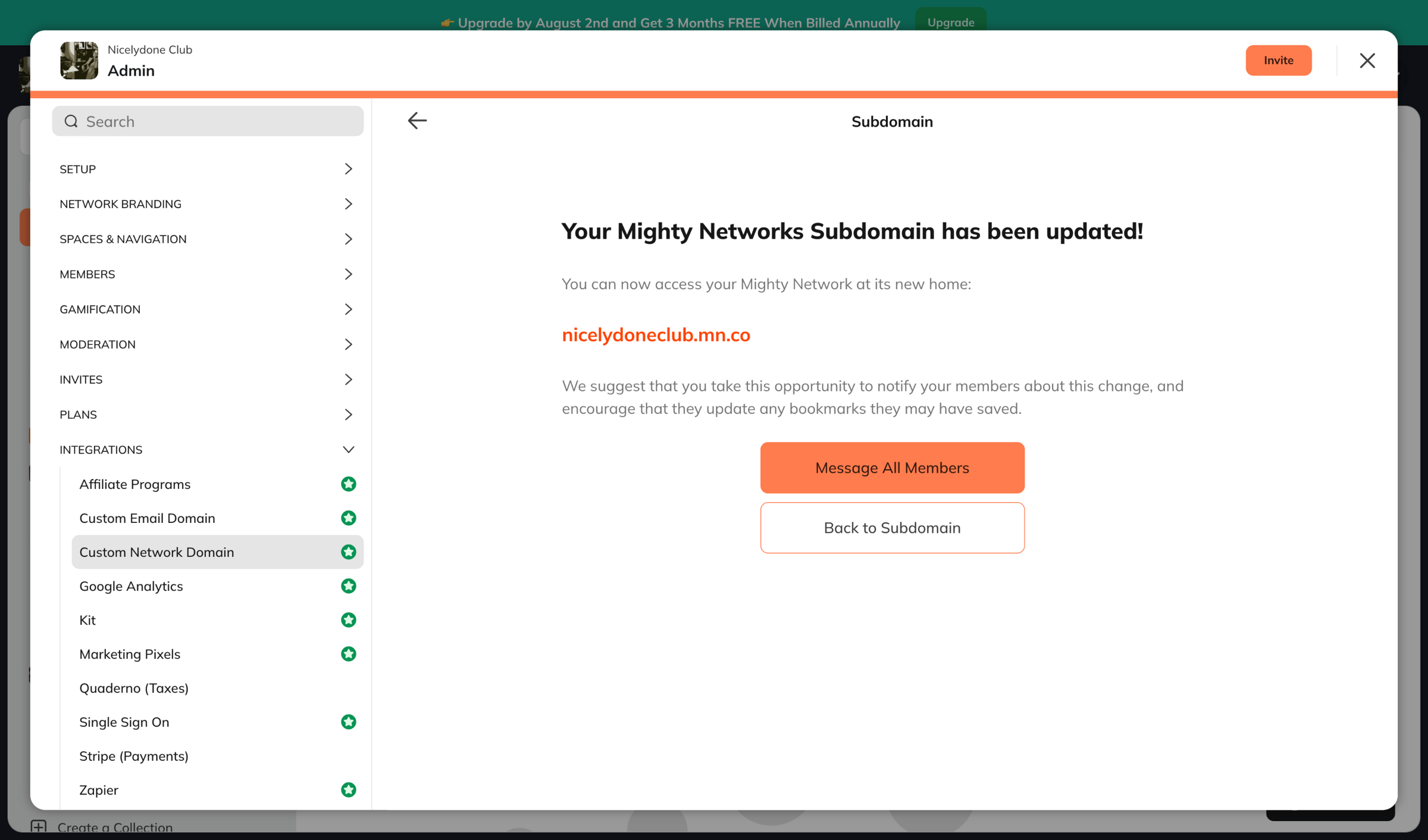Click the Subdomain page title
The image size is (1428, 840).
tap(892, 121)
